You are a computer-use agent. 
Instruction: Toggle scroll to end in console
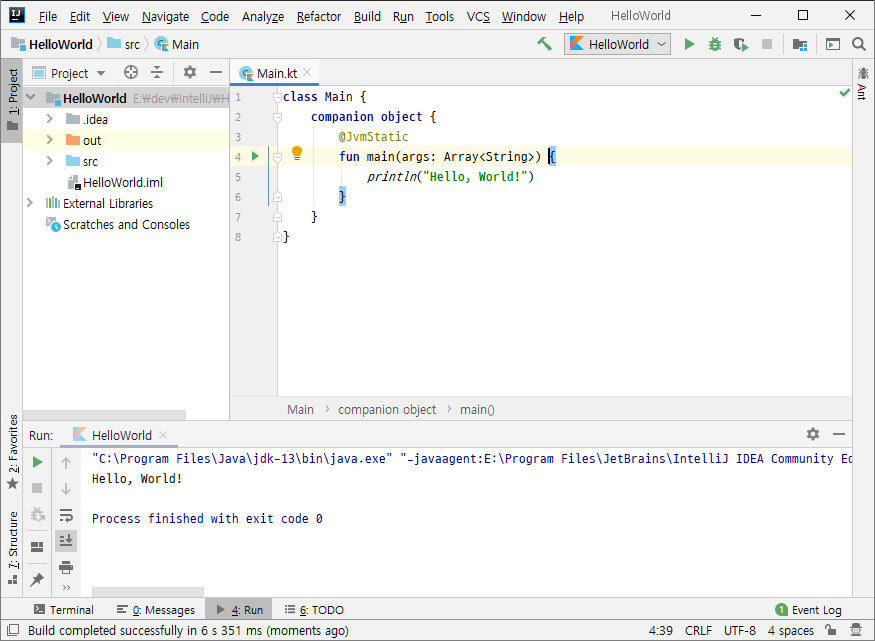(x=66, y=540)
